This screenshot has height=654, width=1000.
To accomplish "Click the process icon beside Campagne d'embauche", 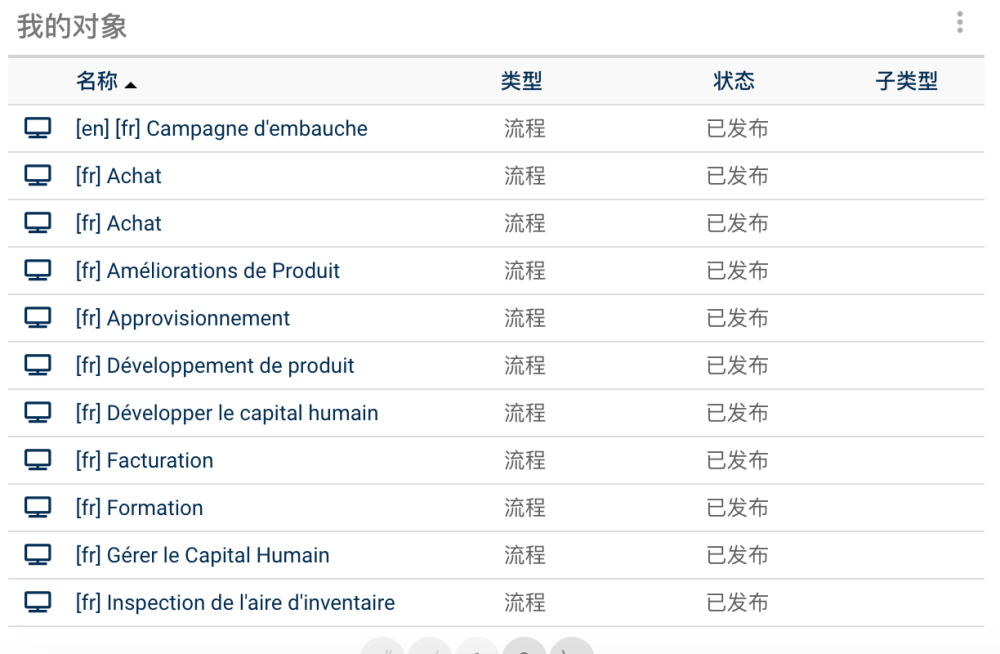I will click(38, 129).
